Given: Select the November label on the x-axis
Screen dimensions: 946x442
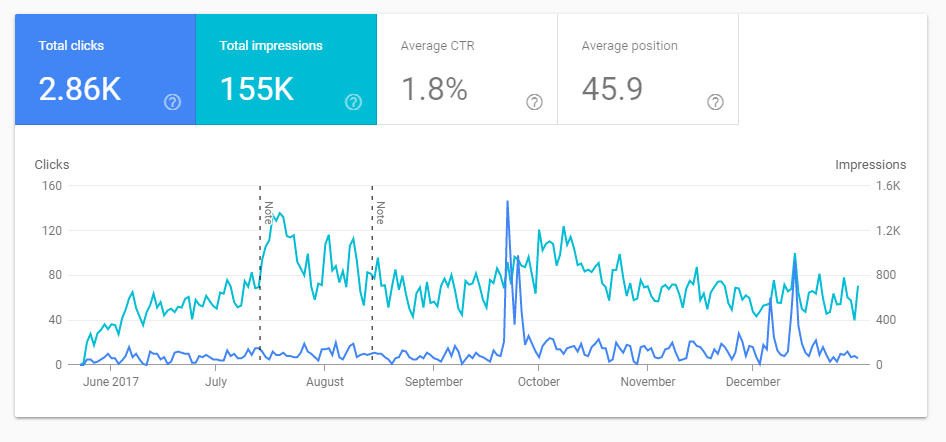Looking at the screenshot, I should pos(647,382).
